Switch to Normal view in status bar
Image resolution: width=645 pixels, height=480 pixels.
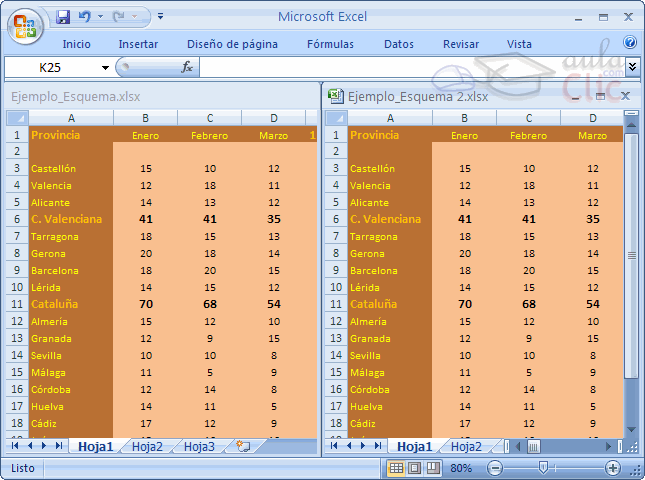[397, 468]
